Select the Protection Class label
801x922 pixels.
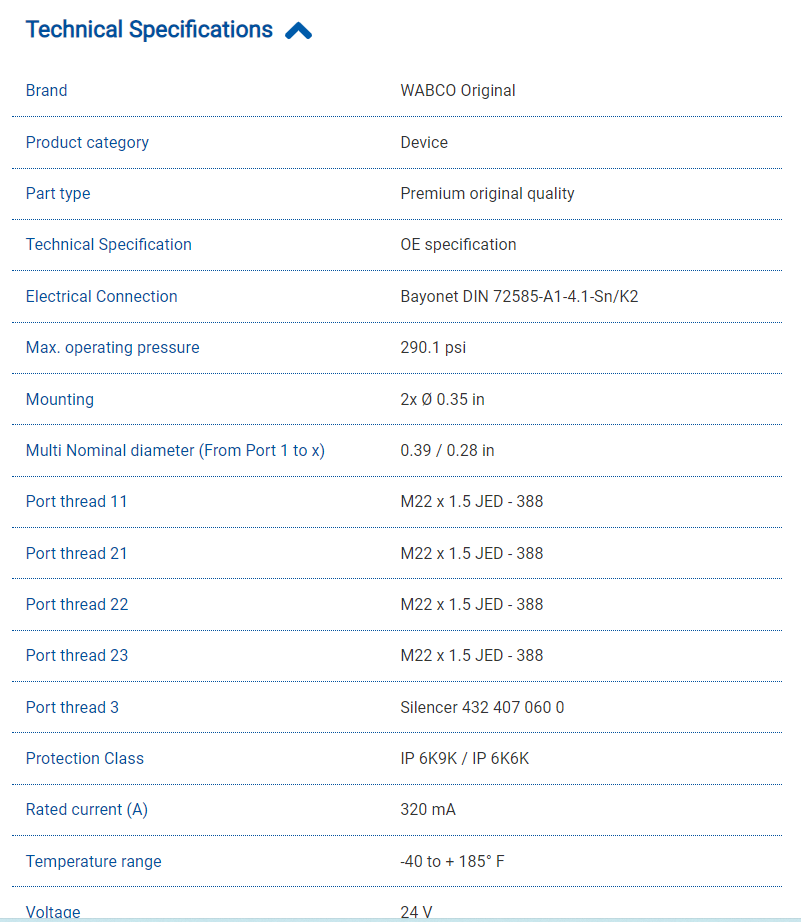pos(85,759)
